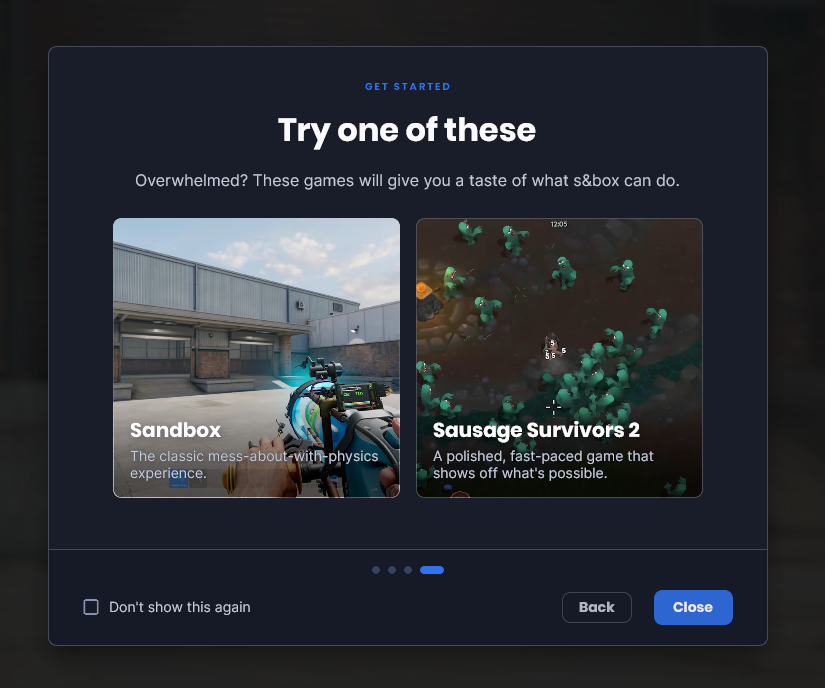Open the Sandbox game card
This screenshot has width=825, height=688.
tap(256, 358)
